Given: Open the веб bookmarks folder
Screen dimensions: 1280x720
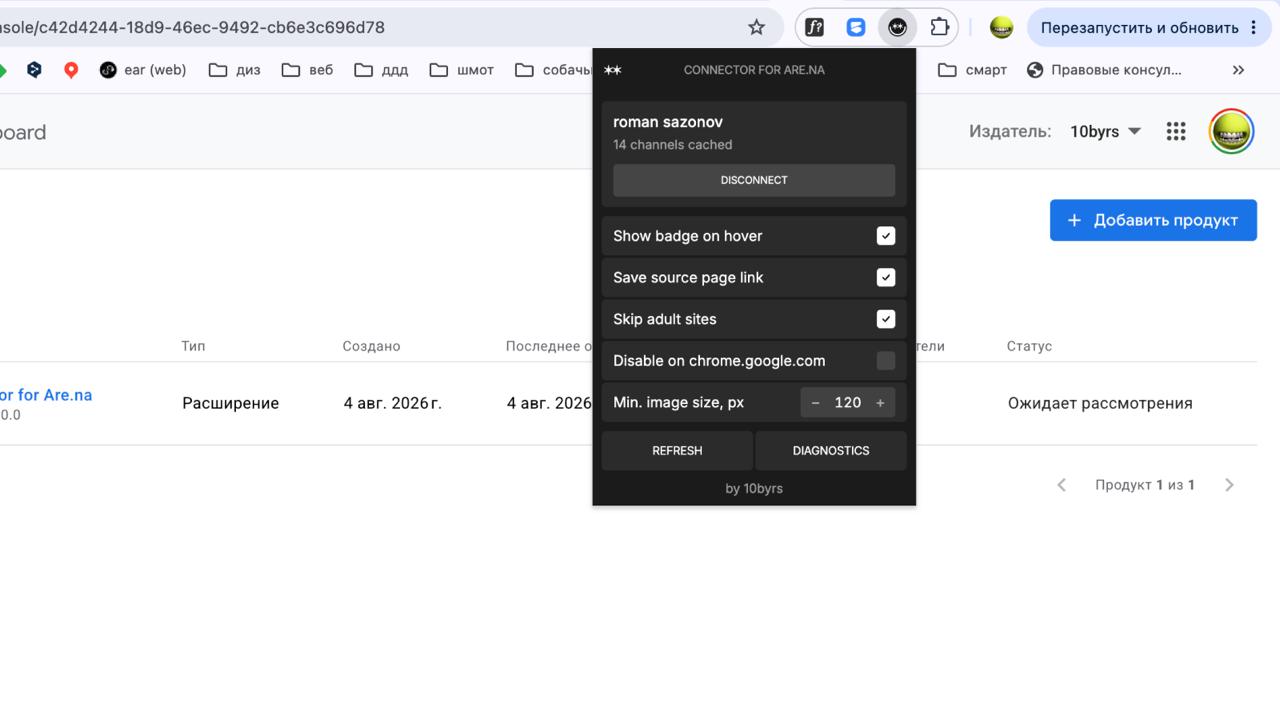Looking at the screenshot, I should tap(308, 70).
